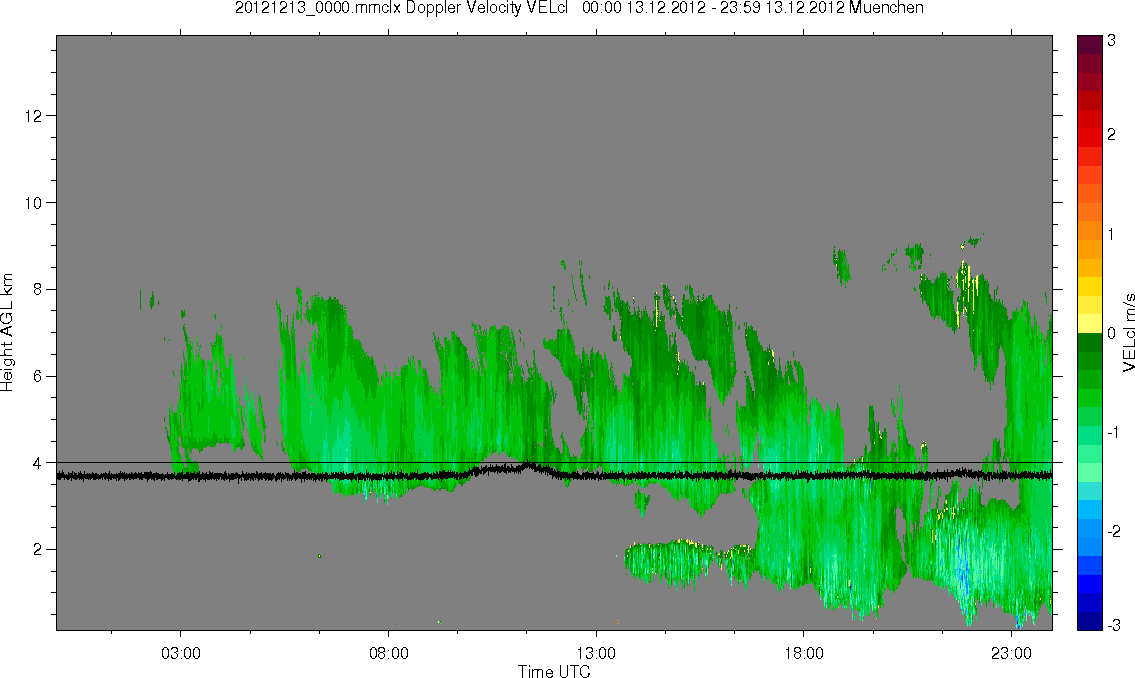The width and height of the screenshot is (1135, 678).
Task: Click the 'Time UTC' axis label
Action: click(554, 671)
